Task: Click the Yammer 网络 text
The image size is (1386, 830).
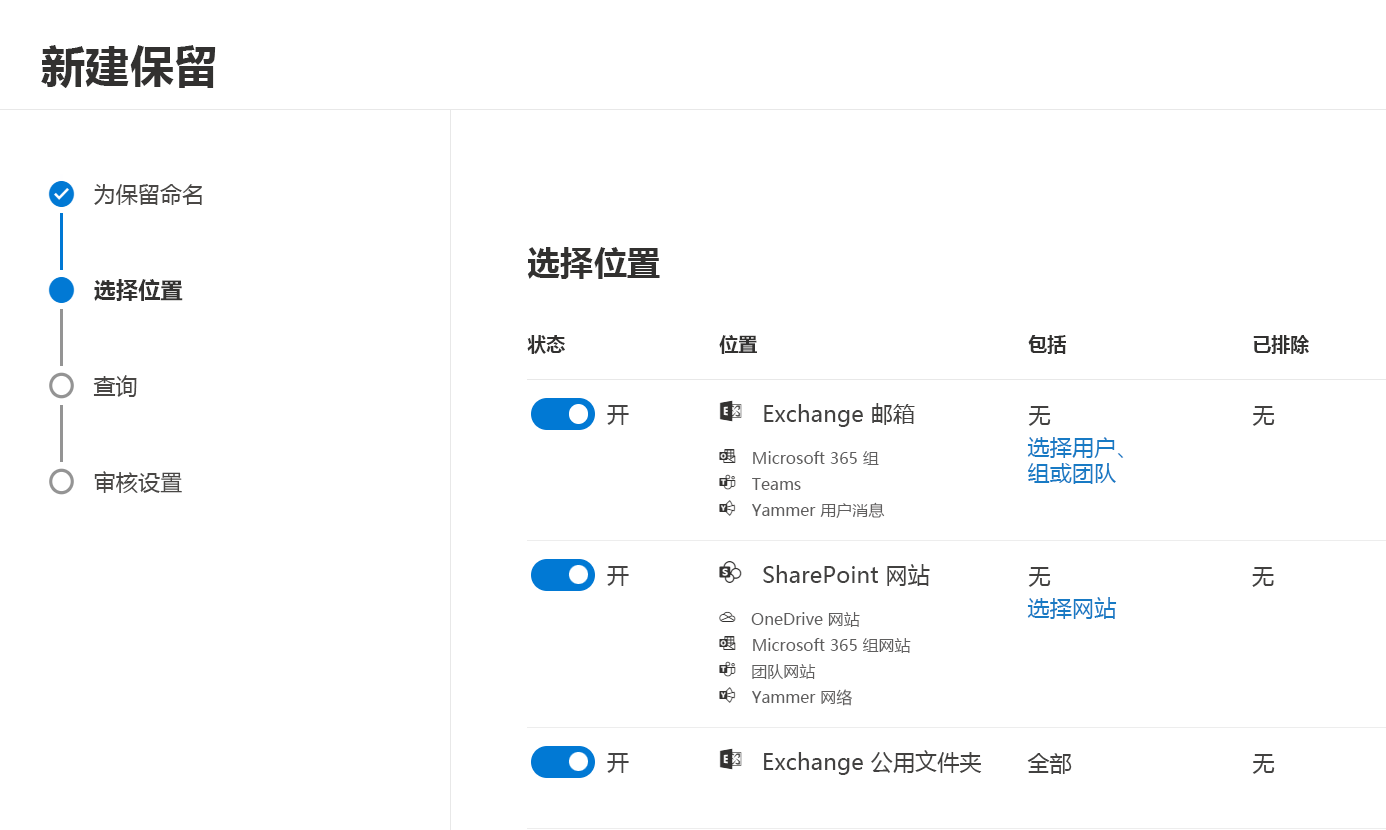Action: pos(802,697)
